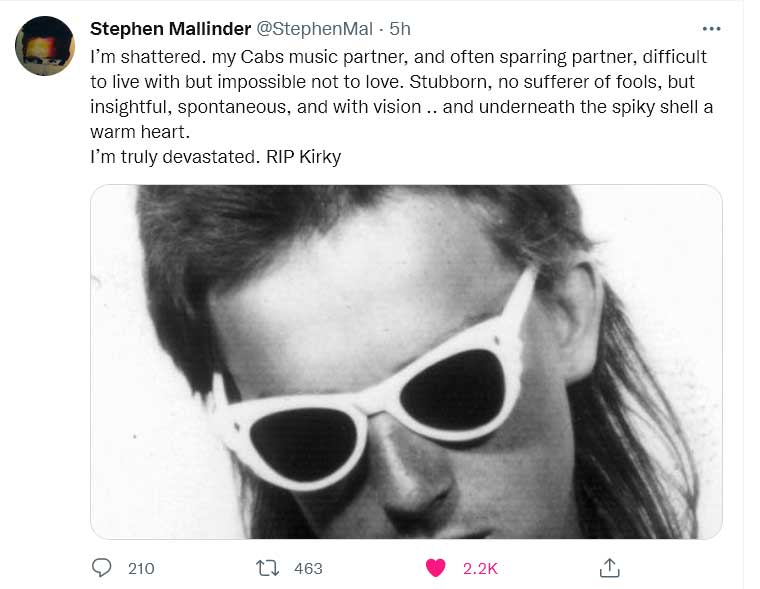Click 'insightful, spontaneous, and with vision' text
This screenshot has height=589, width=760.
coord(255,107)
